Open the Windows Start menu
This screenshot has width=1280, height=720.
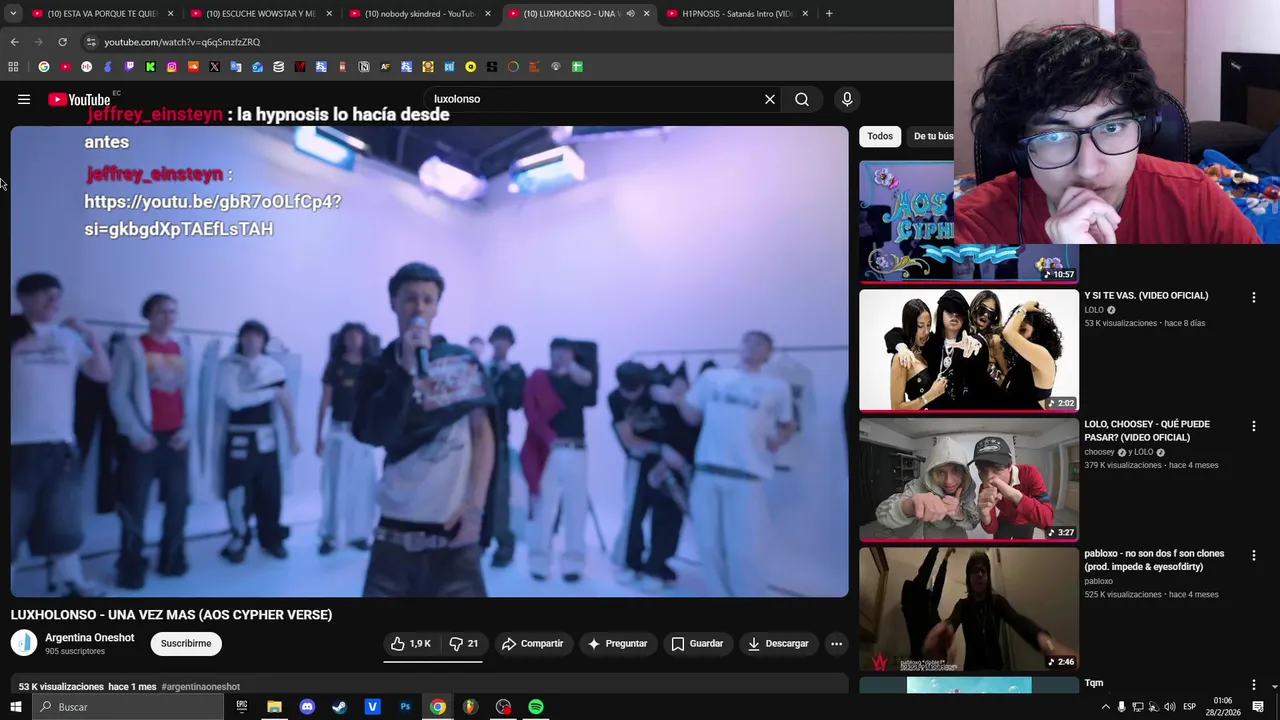tap(15, 707)
